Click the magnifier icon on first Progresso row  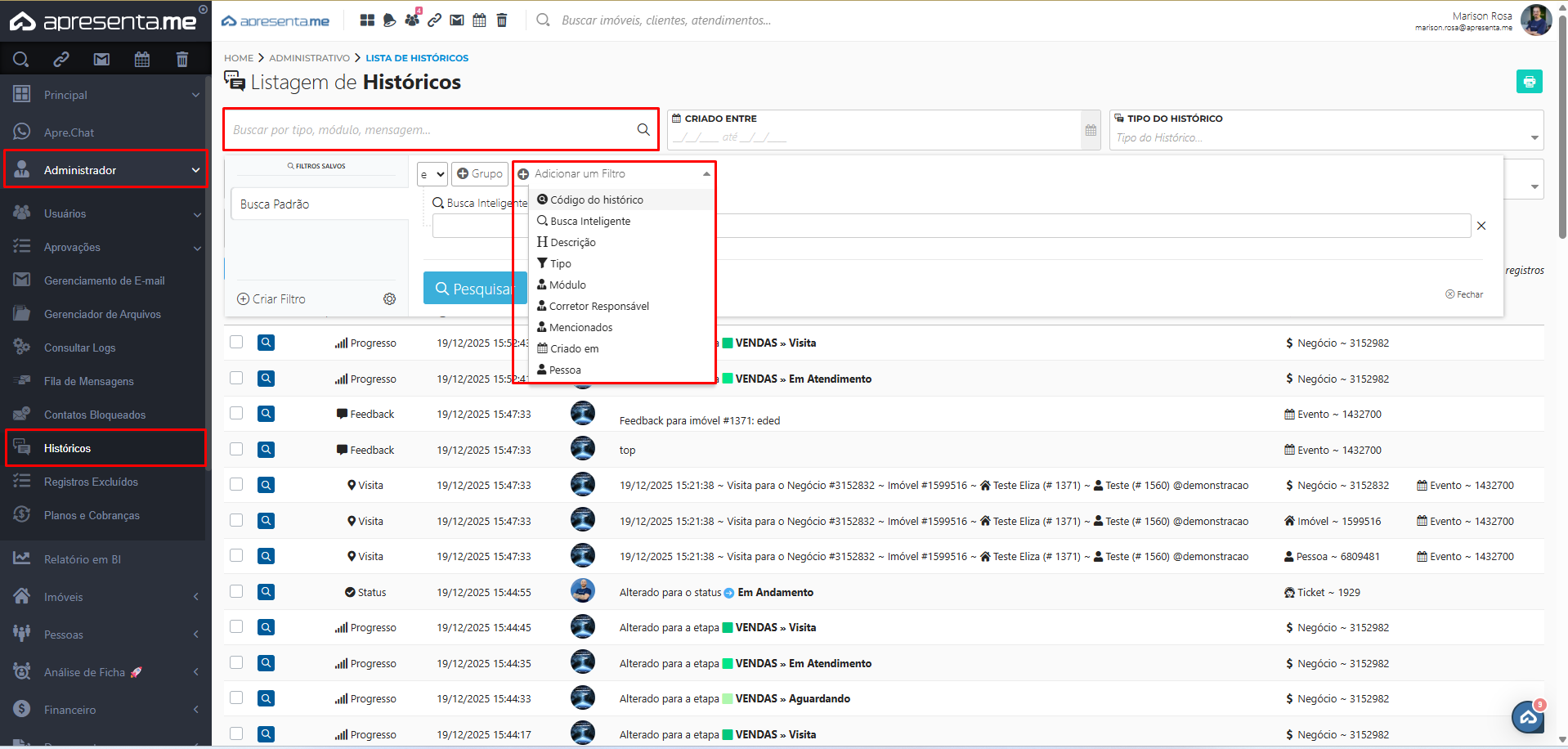(x=266, y=343)
